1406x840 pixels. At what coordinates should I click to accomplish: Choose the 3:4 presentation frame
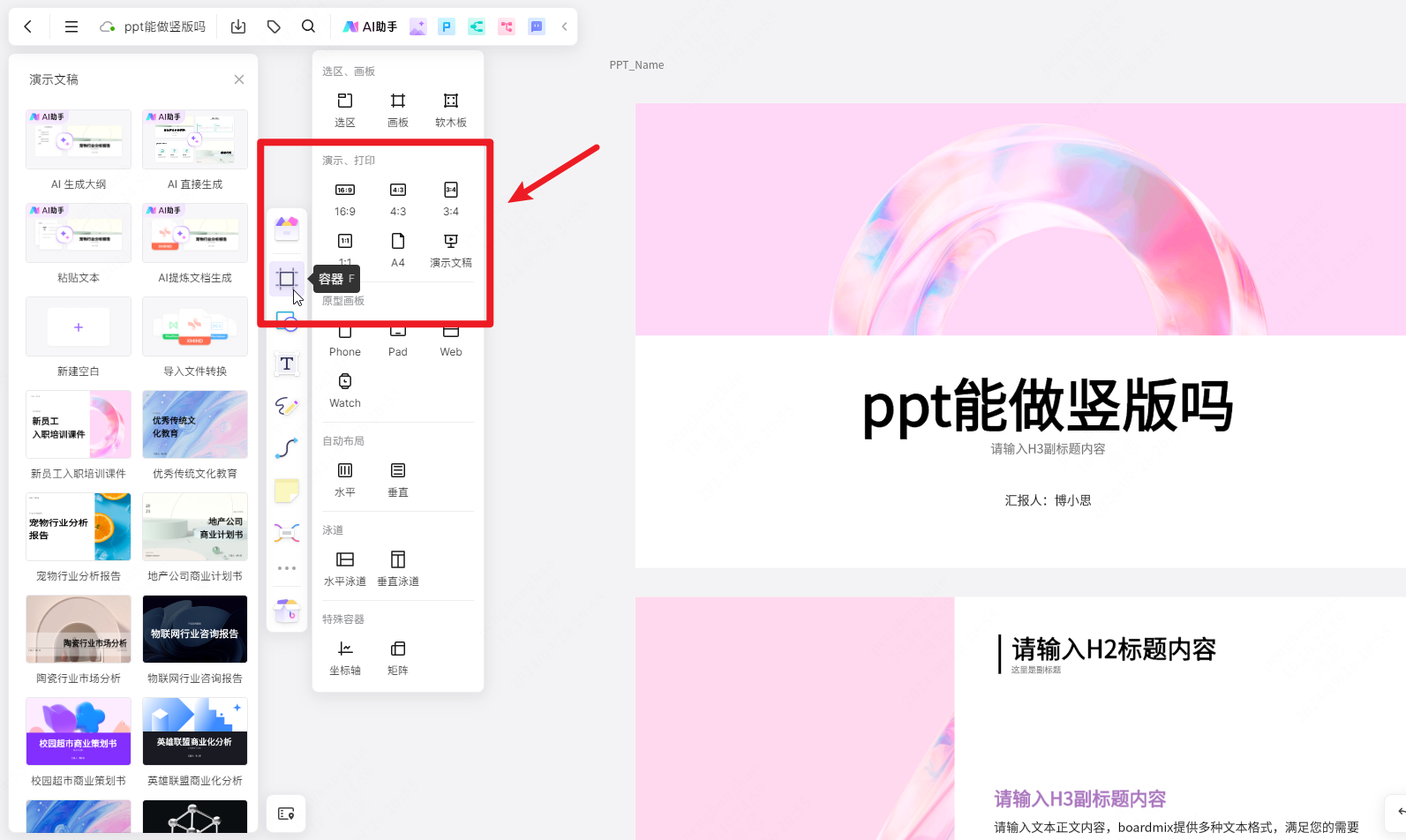pyautogui.click(x=451, y=199)
